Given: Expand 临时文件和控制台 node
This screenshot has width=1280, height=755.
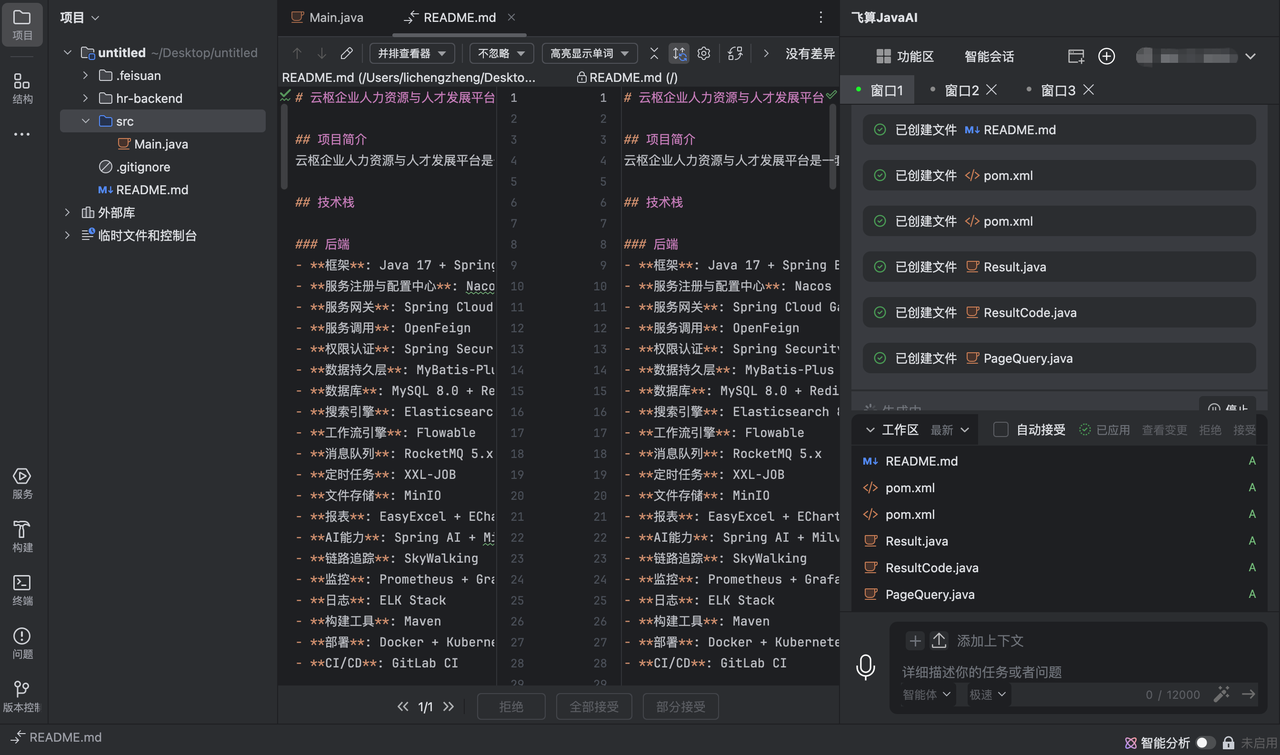Looking at the screenshot, I should pyautogui.click(x=68, y=236).
